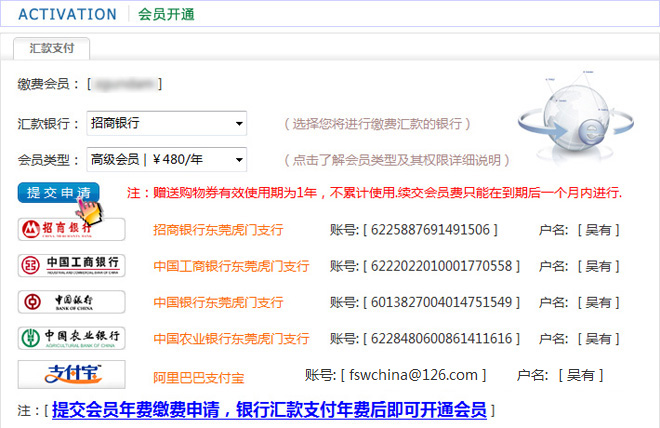Open the 会员类型 membership type dropdown
660x428 pixels.
(x=166, y=159)
